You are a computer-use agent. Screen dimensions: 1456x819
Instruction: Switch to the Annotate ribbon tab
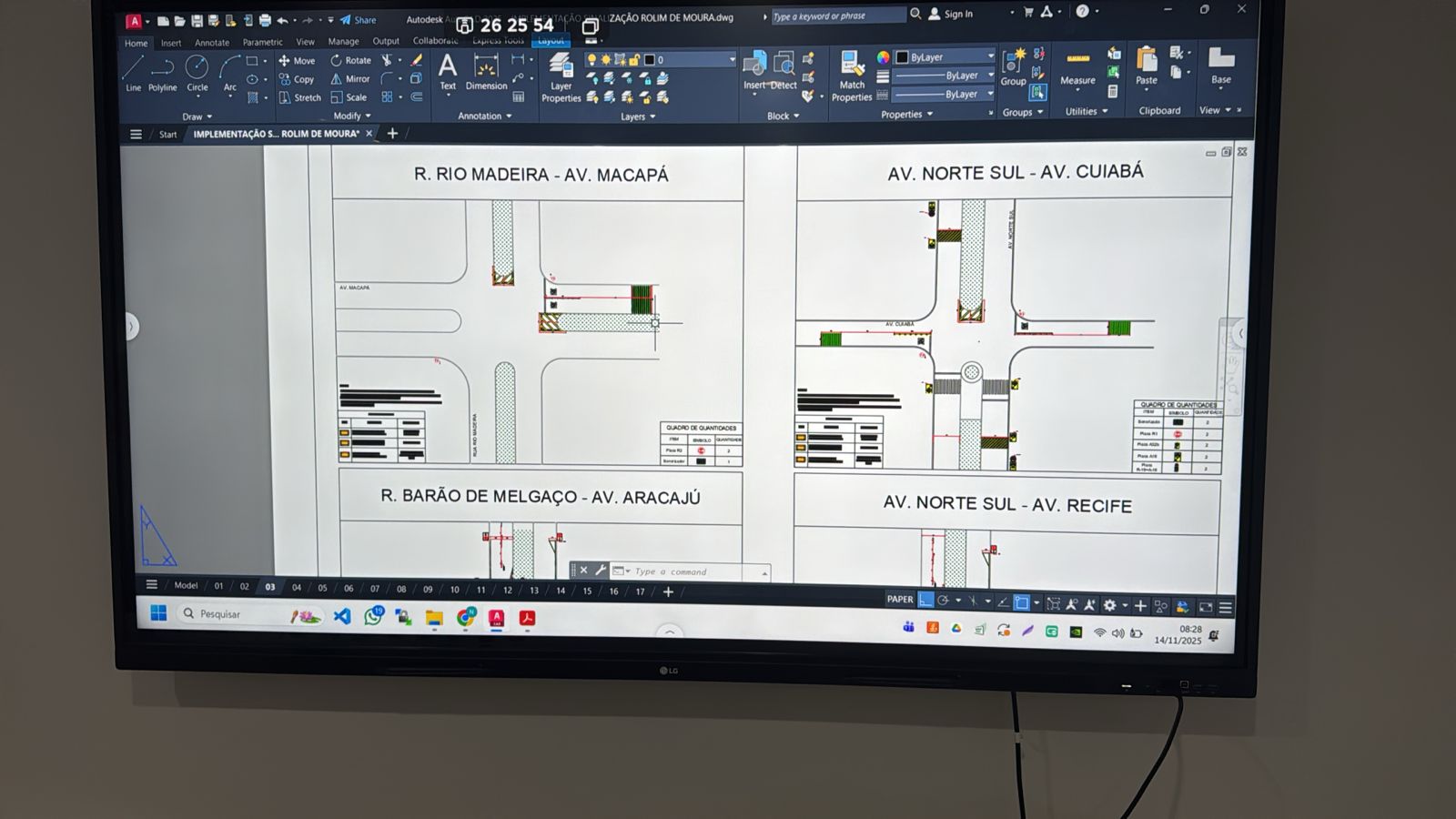click(x=212, y=43)
